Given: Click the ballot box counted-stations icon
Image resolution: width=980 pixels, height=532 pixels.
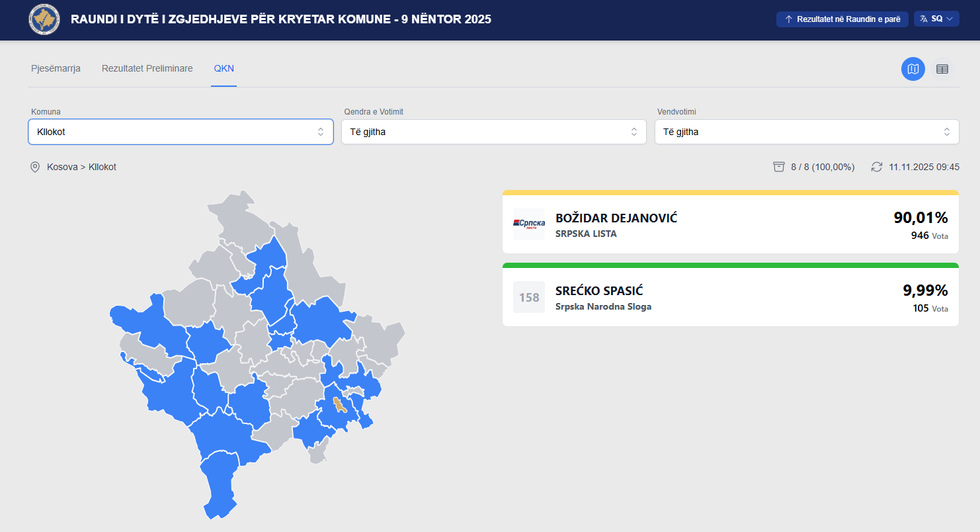Looking at the screenshot, I should click(x=779, y=167).
